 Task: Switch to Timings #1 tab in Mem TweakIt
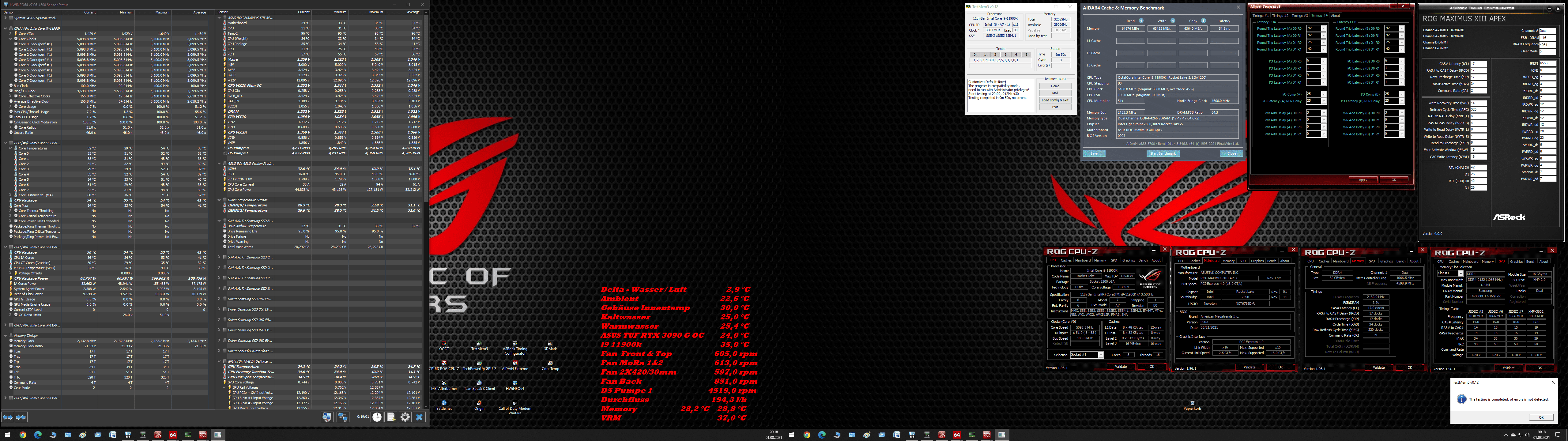coord(1261,16)
